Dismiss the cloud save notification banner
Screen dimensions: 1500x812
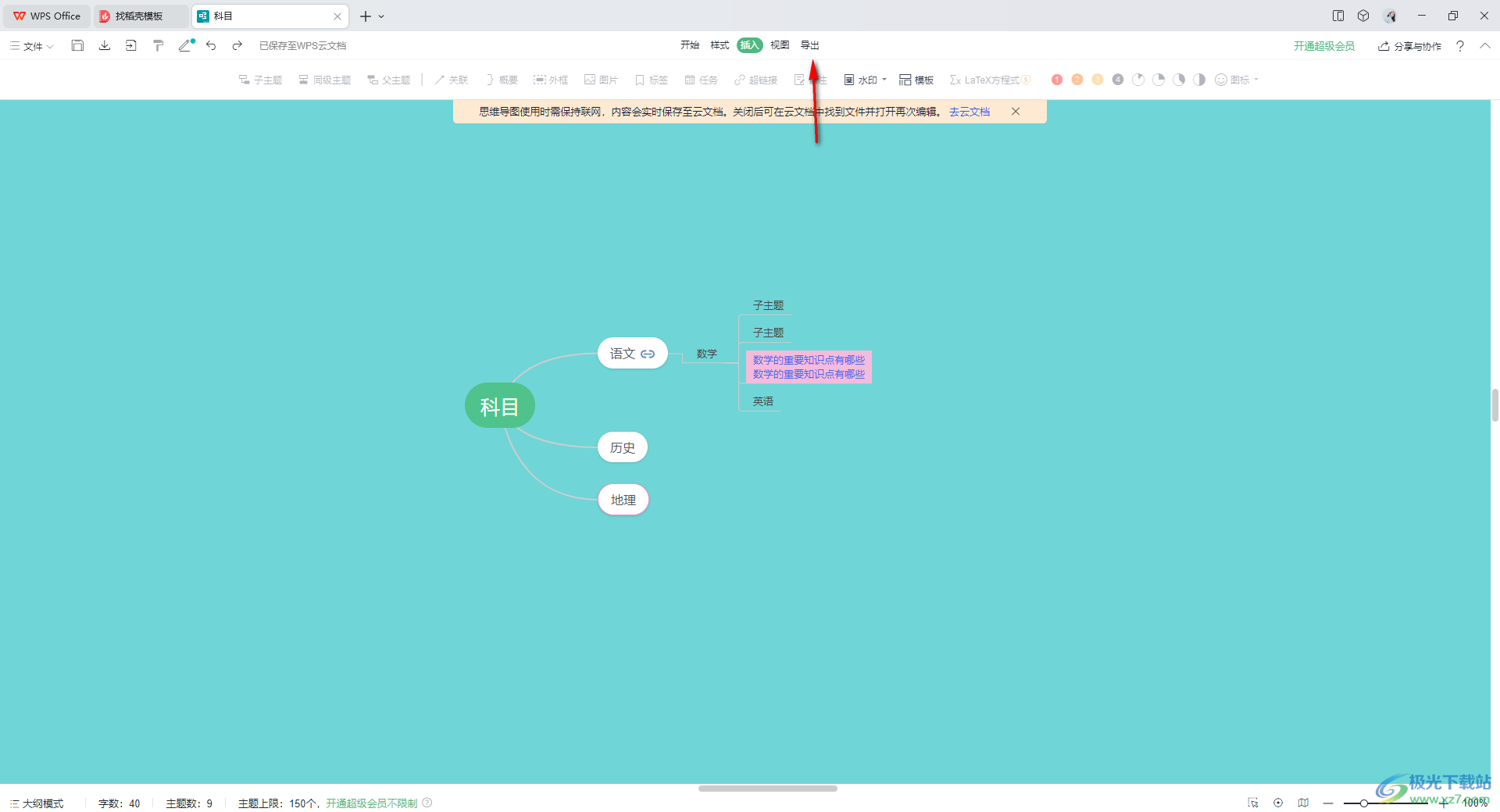1016,112
